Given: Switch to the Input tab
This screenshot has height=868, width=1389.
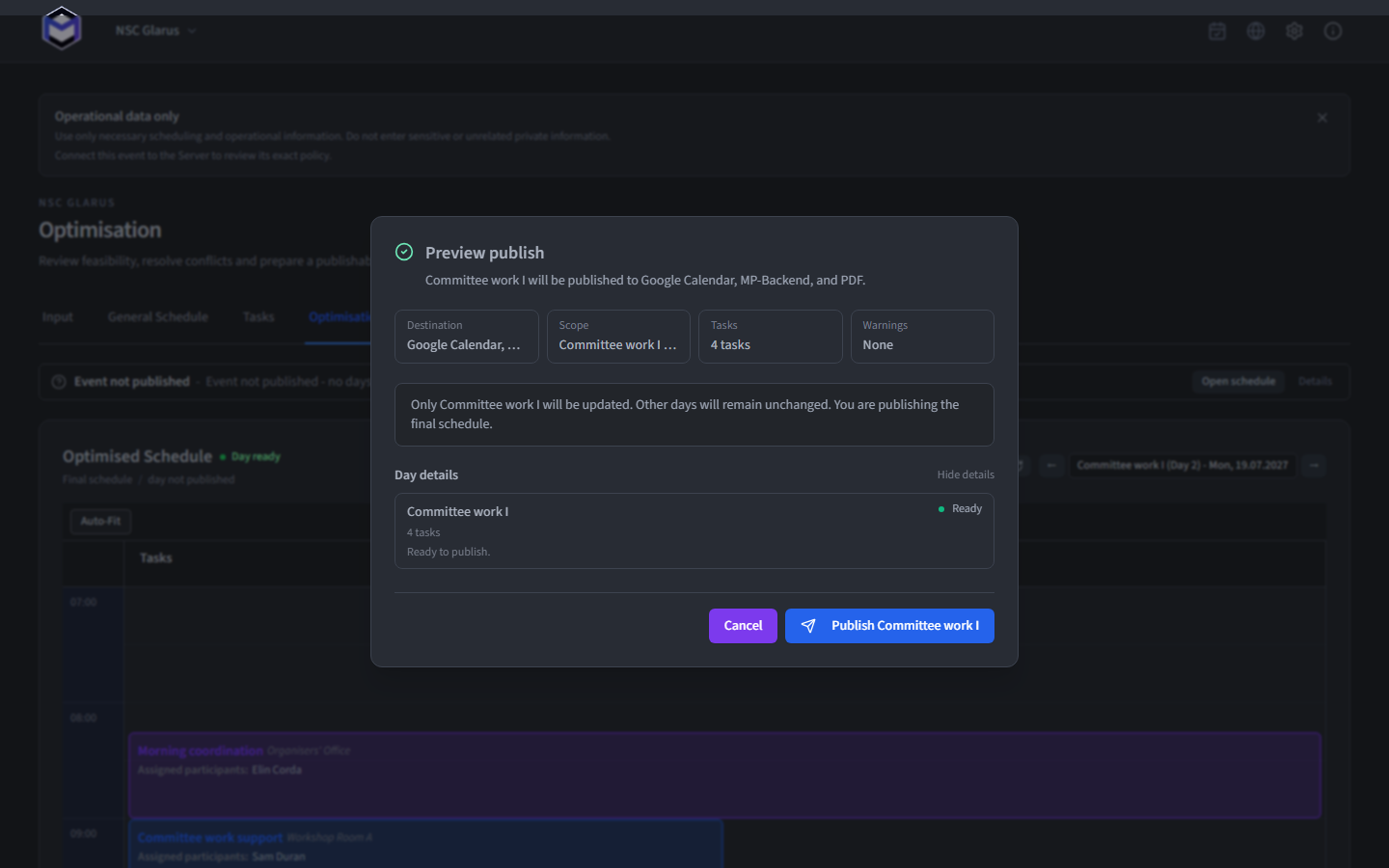Looking at the screenshot, I should click(58, 316).
